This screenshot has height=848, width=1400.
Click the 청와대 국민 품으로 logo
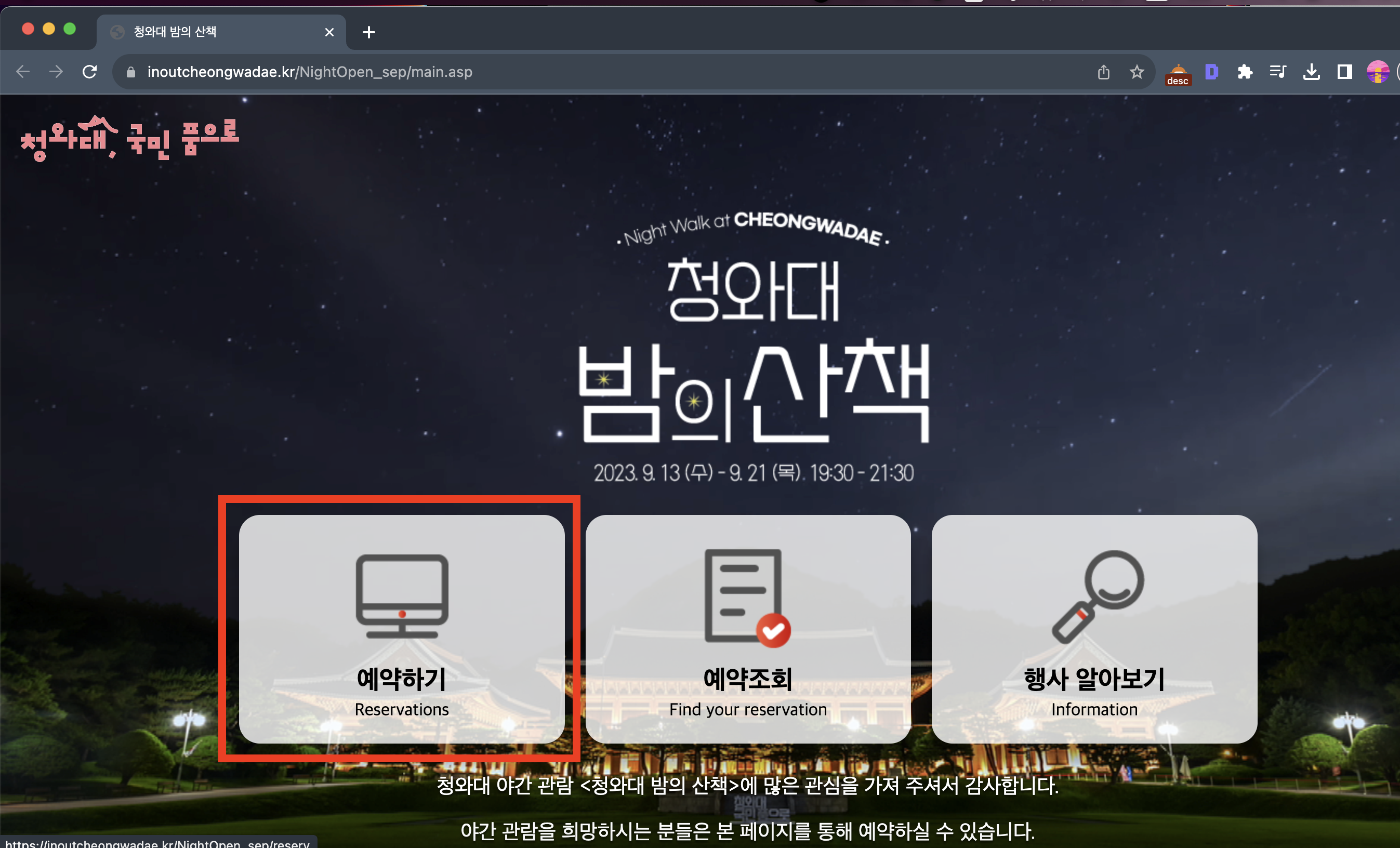coord(130,139)
